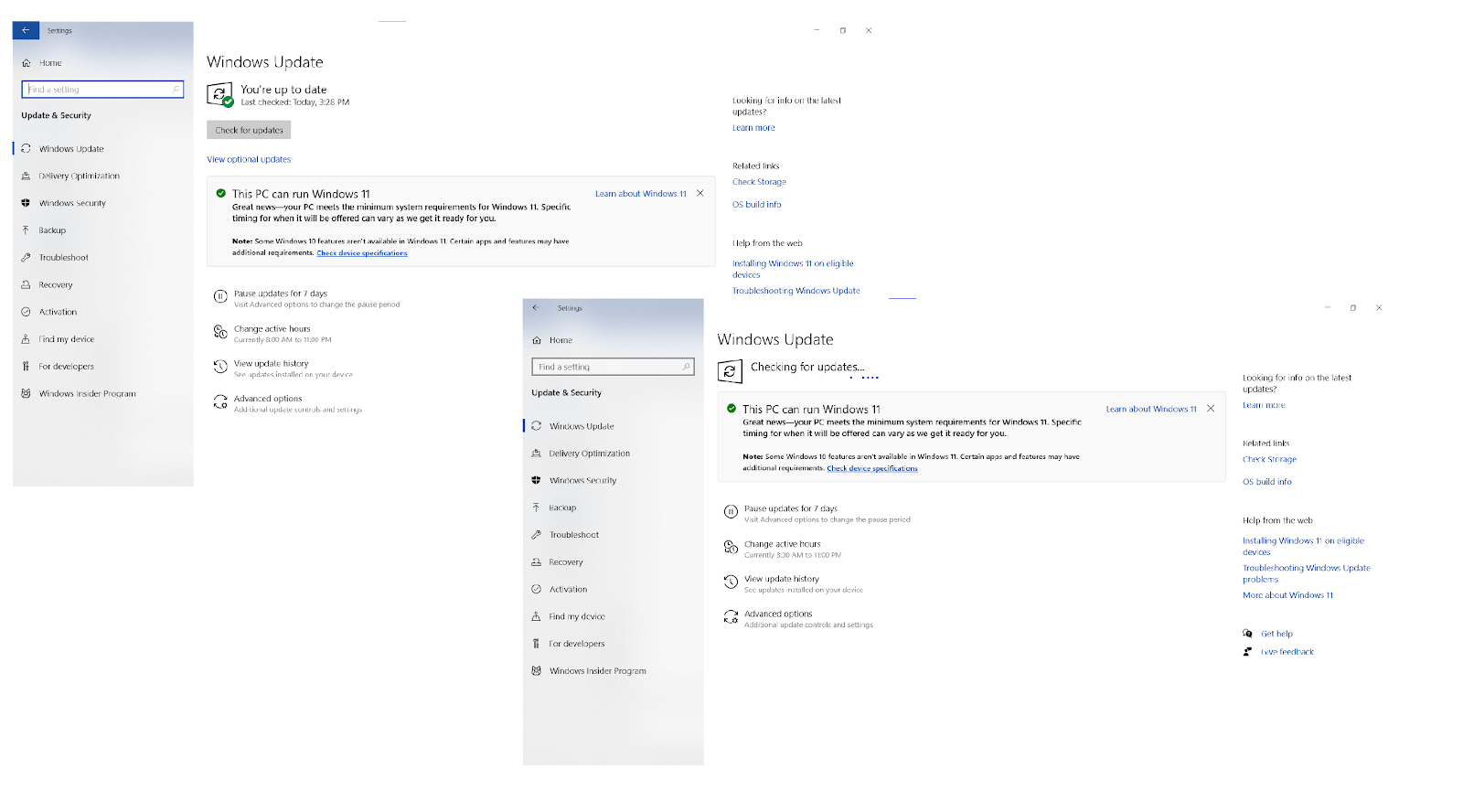The height and width of the screenshot is (812, 1463).
Task: Open OS build info in the up-to-date window
Action: (757, 205)
